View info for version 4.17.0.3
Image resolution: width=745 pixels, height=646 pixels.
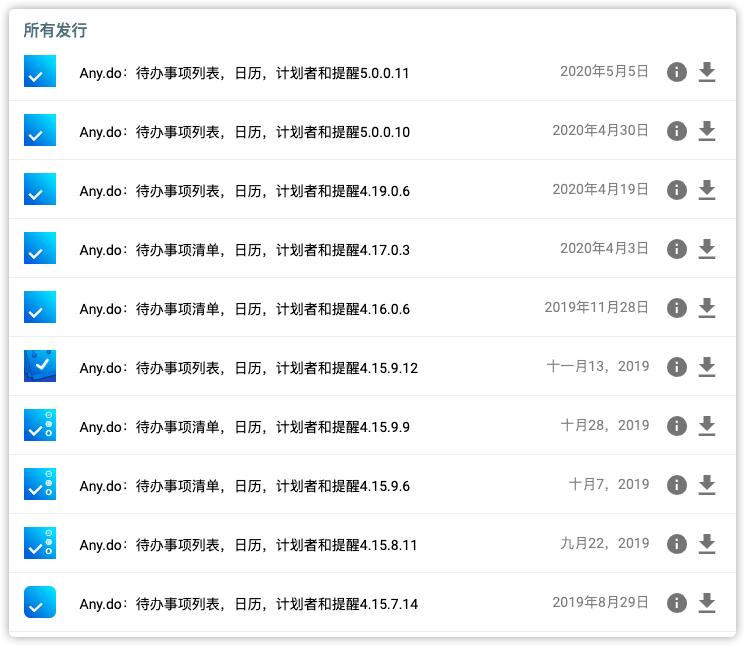677,249
